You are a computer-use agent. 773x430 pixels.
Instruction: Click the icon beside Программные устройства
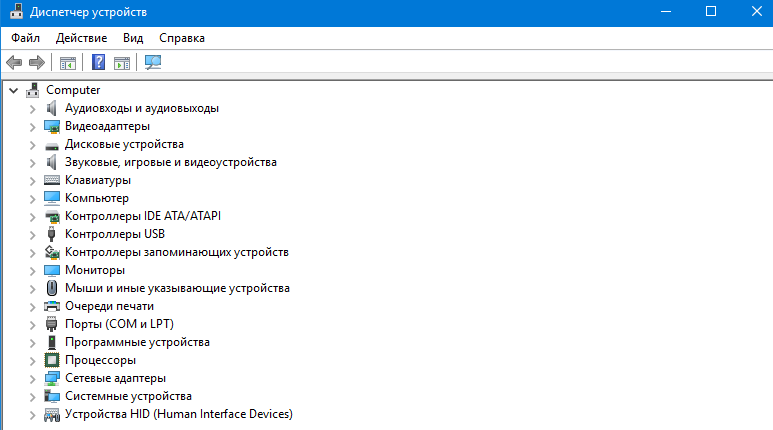coord(52,342)
